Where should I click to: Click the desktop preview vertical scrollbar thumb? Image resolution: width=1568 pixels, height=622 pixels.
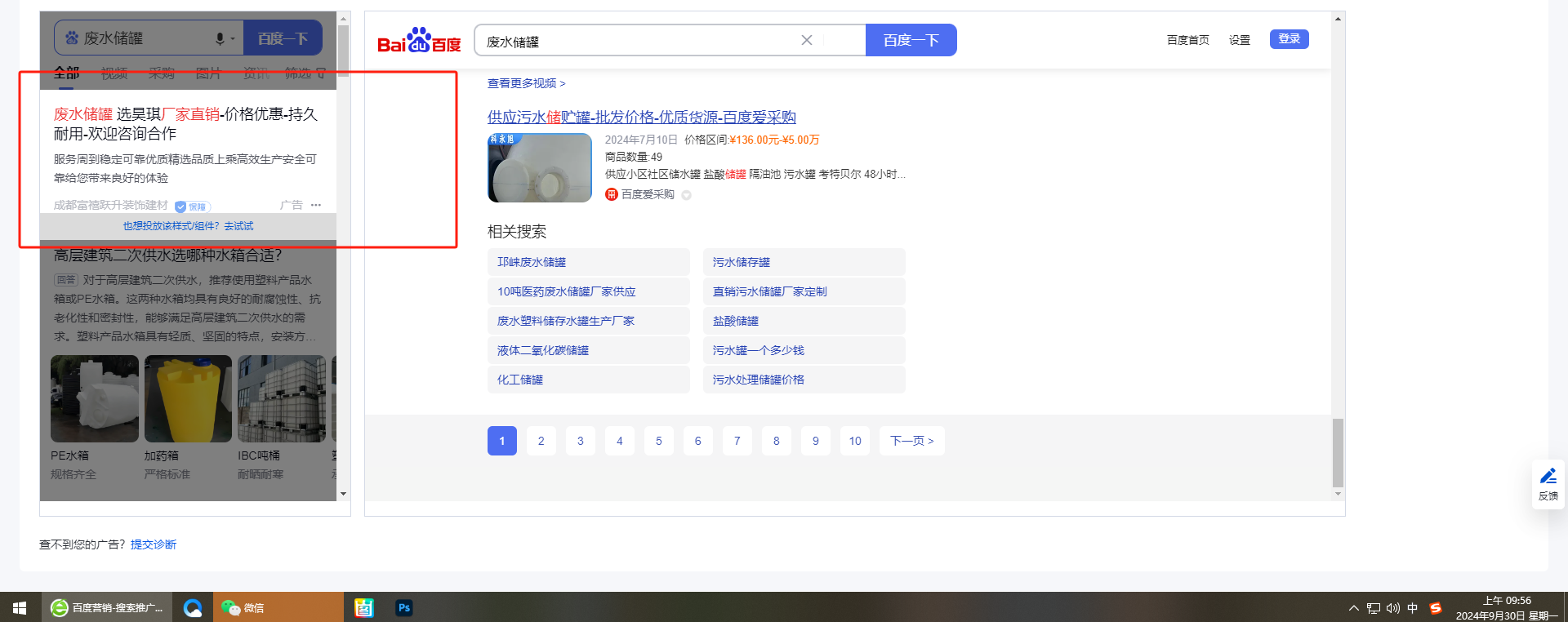(x=1338, y=452)
